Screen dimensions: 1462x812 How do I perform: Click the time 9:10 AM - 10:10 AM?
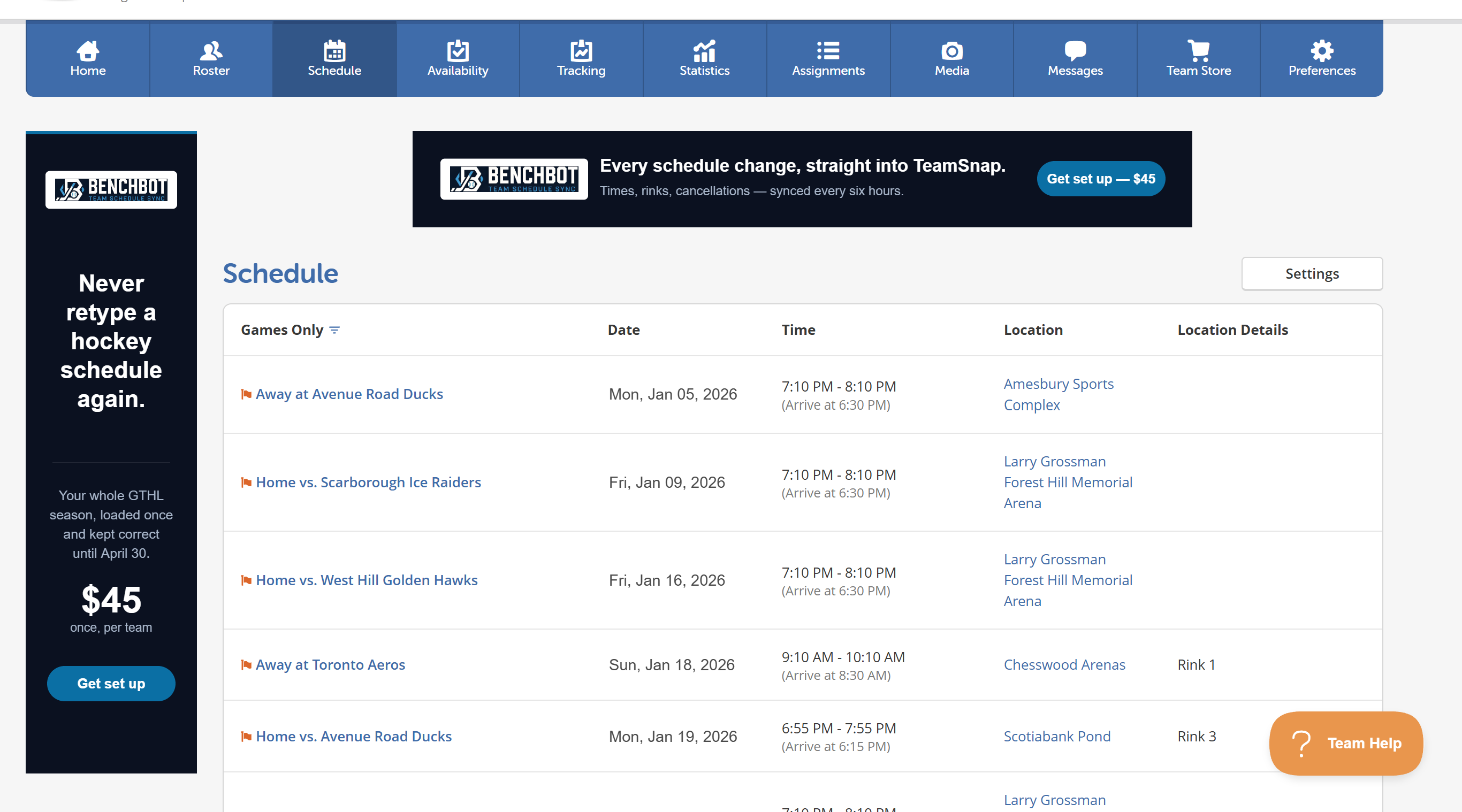(843, 656)
